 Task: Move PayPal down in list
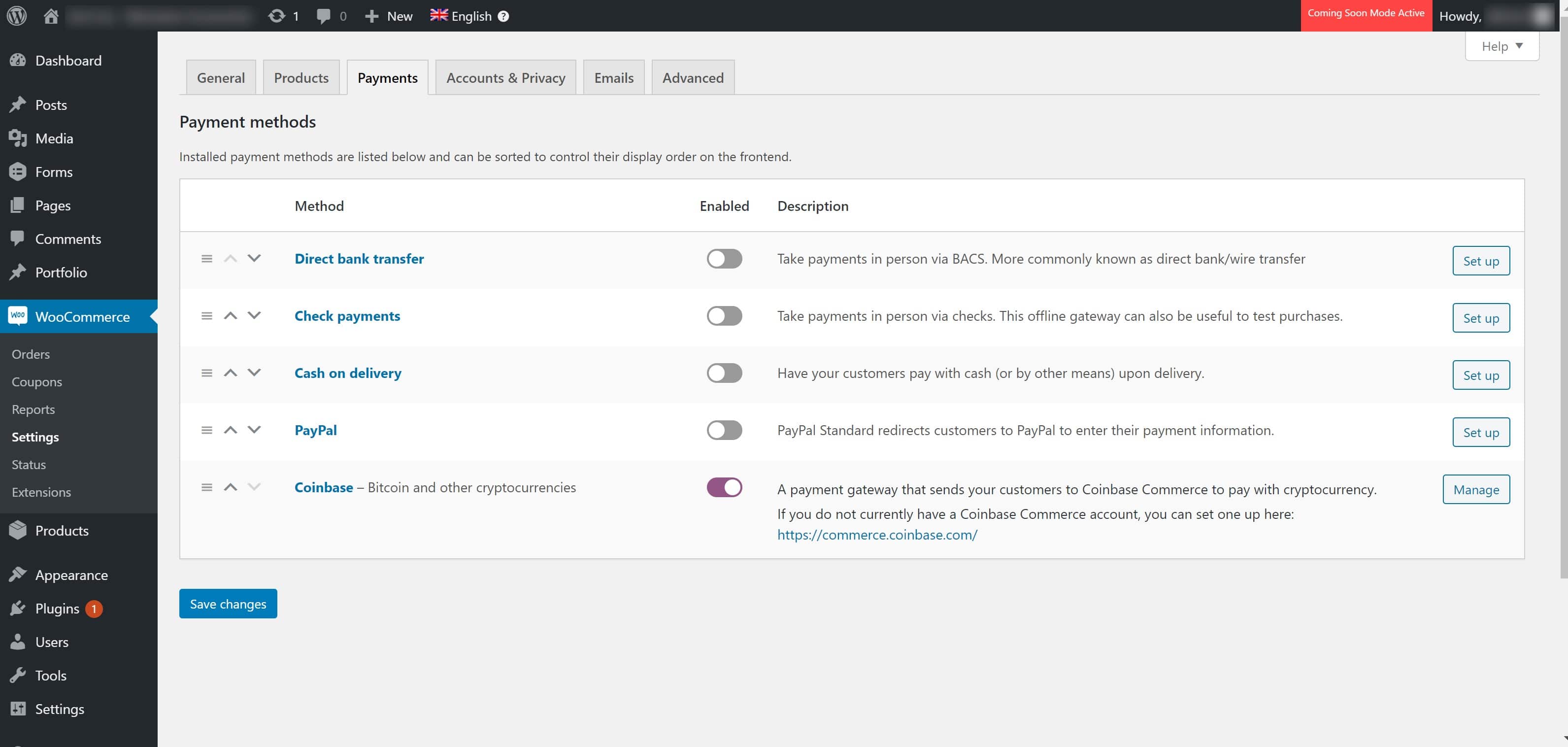[x=254, y=430]
